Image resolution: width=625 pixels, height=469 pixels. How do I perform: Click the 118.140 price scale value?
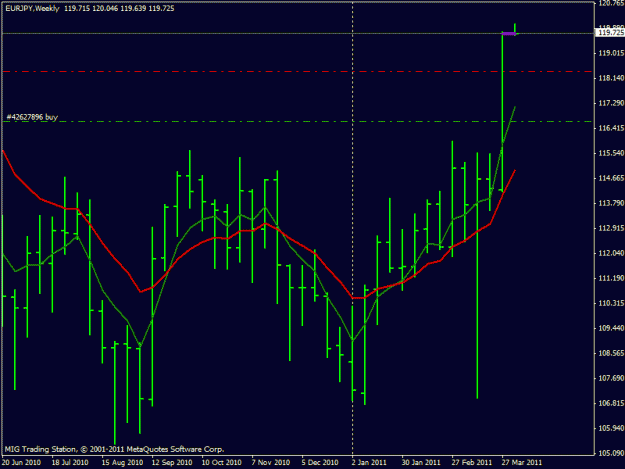[611, 78]
